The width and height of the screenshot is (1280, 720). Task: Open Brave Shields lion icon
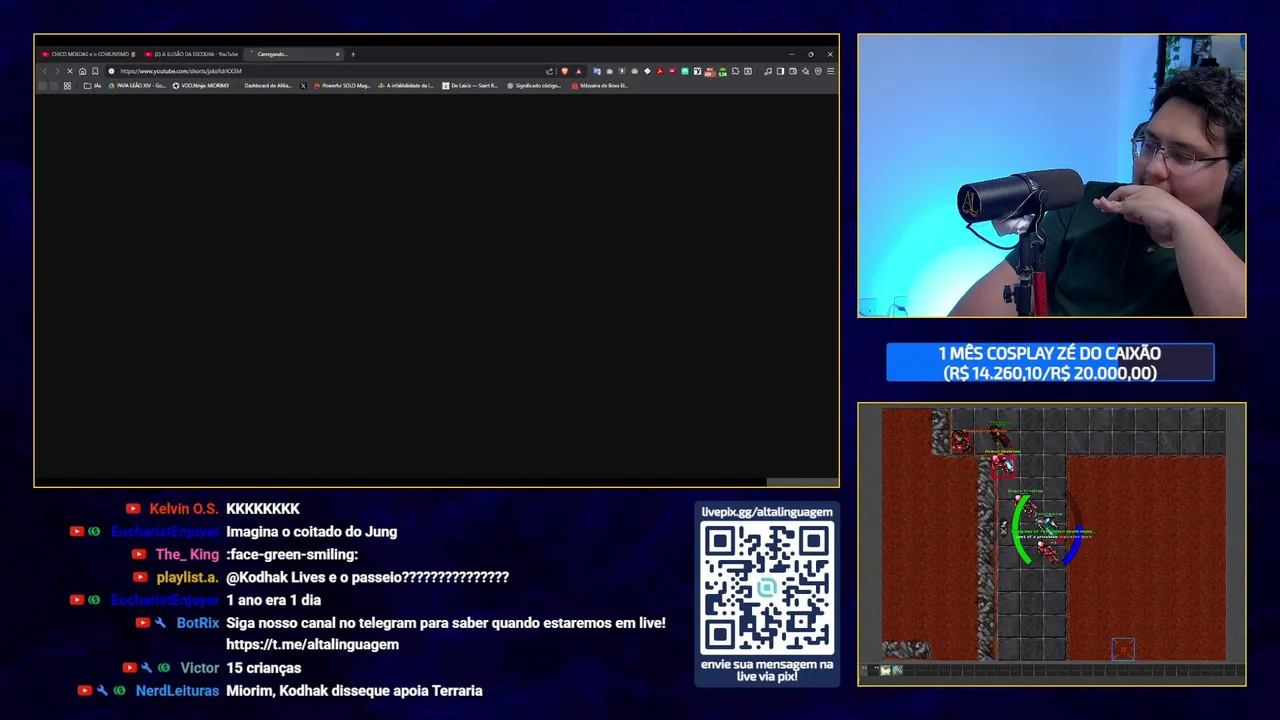coord(565,71)
